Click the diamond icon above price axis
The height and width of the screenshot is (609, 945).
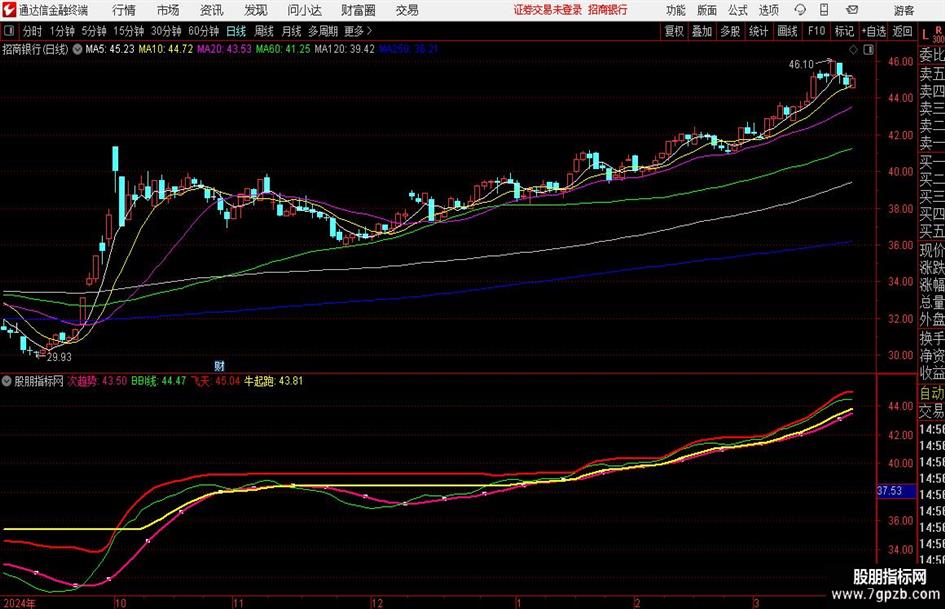[x=853, y=49]
